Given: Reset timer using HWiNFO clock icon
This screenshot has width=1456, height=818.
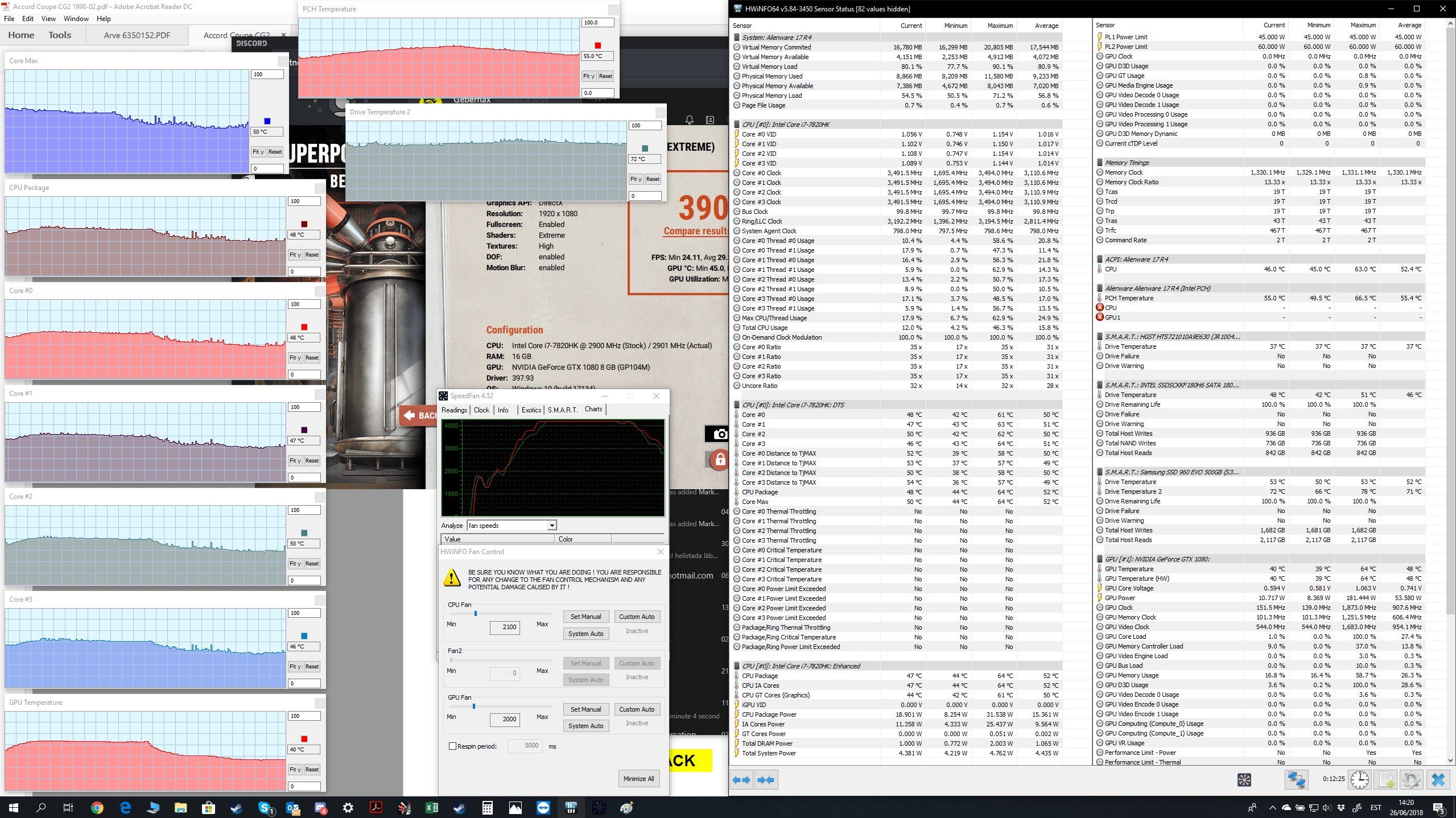Looking at the screenshot, I should [x=1360, y=779].
